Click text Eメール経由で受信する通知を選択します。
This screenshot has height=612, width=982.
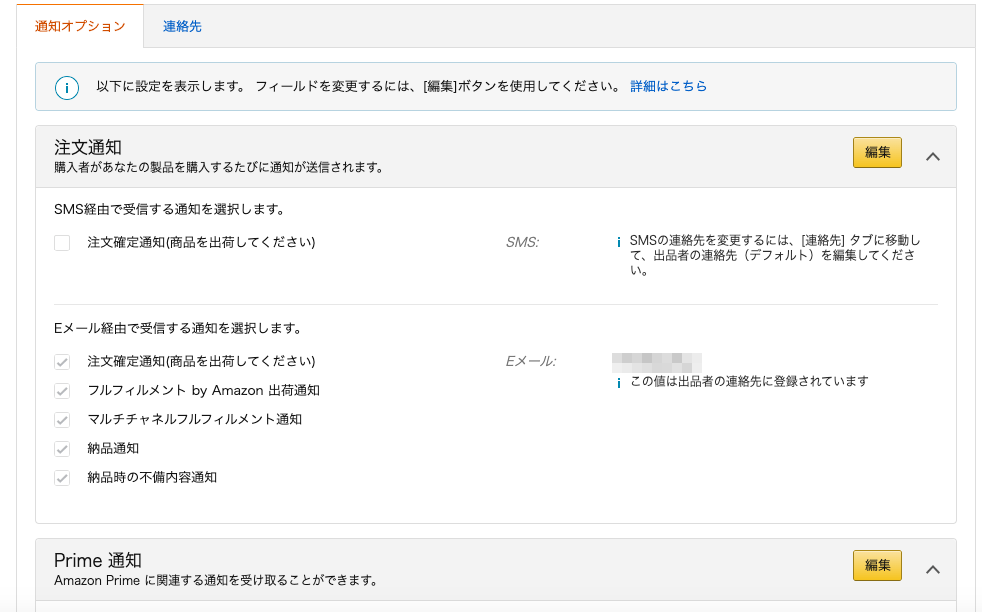pyautogui.click(x=179, y=328)
